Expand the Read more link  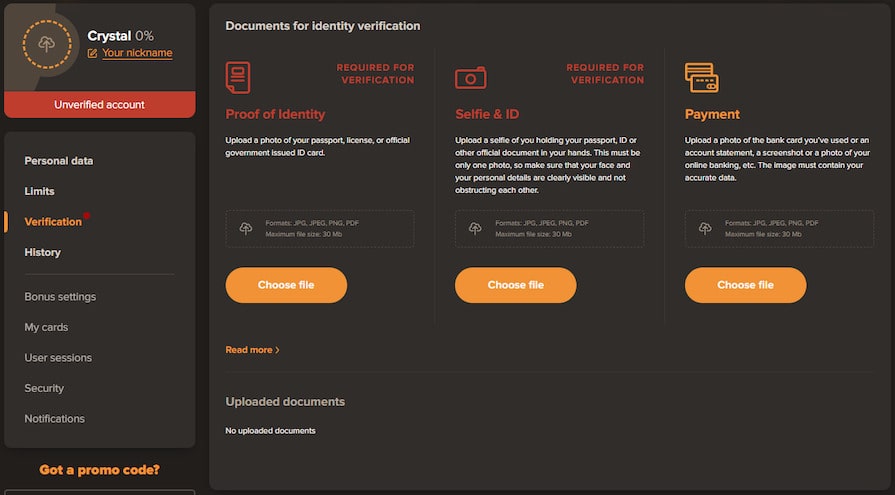252,350
